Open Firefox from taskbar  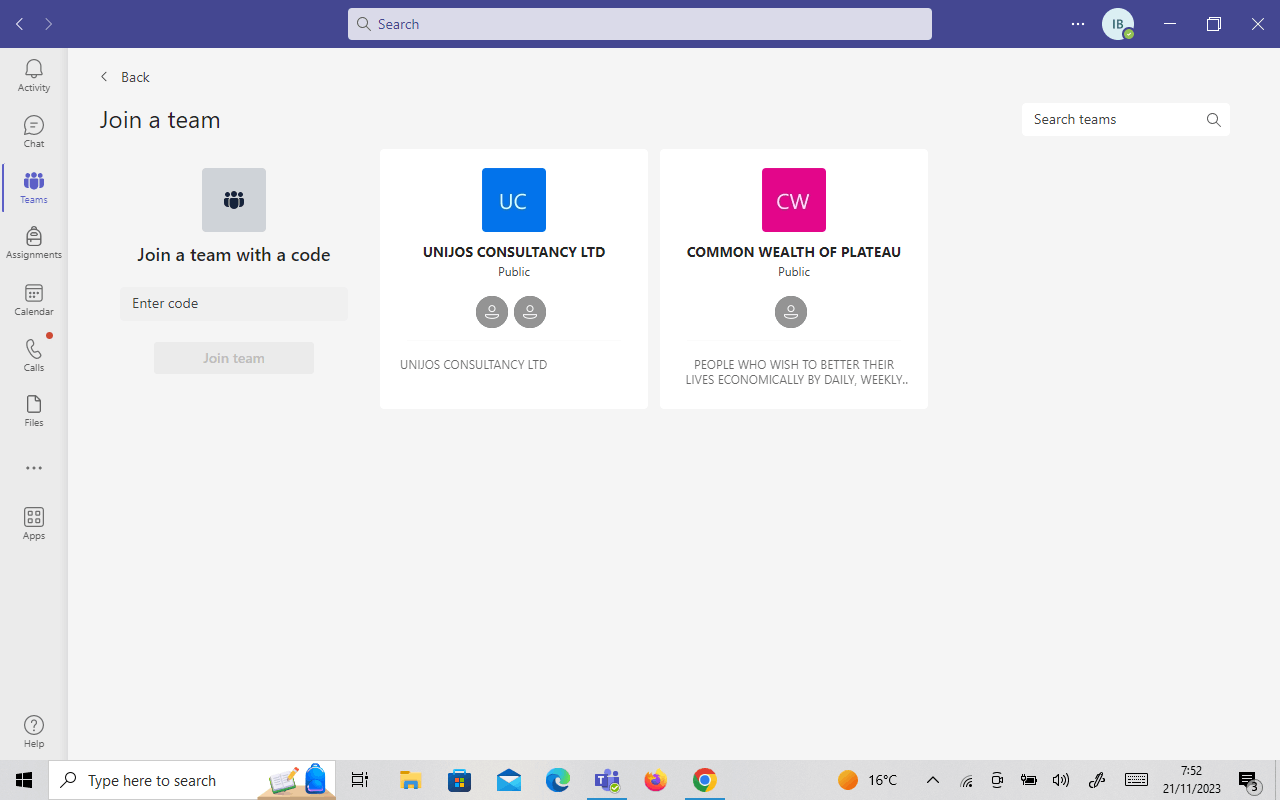point(656,780)
